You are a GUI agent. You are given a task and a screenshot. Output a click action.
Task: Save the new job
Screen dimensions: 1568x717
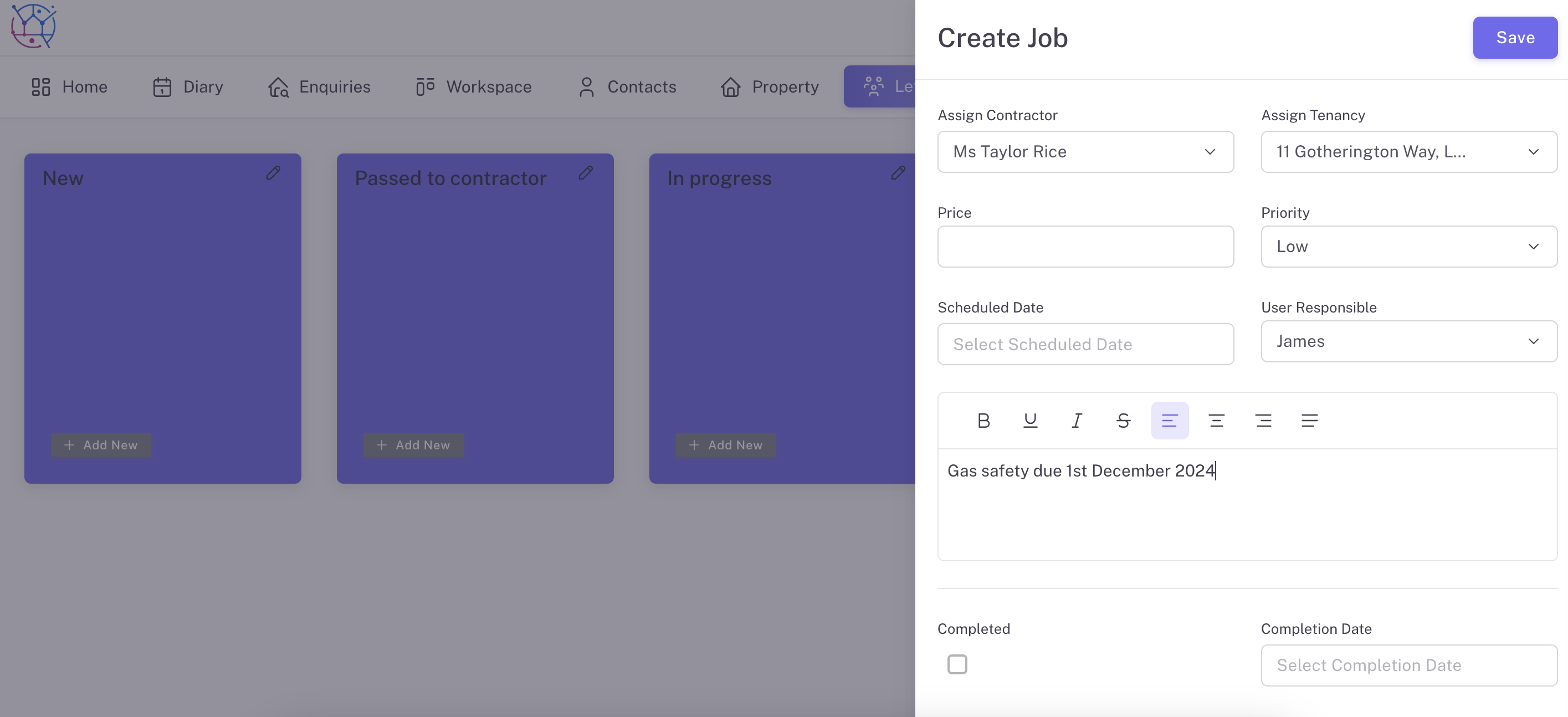[x=1514, y=38]
